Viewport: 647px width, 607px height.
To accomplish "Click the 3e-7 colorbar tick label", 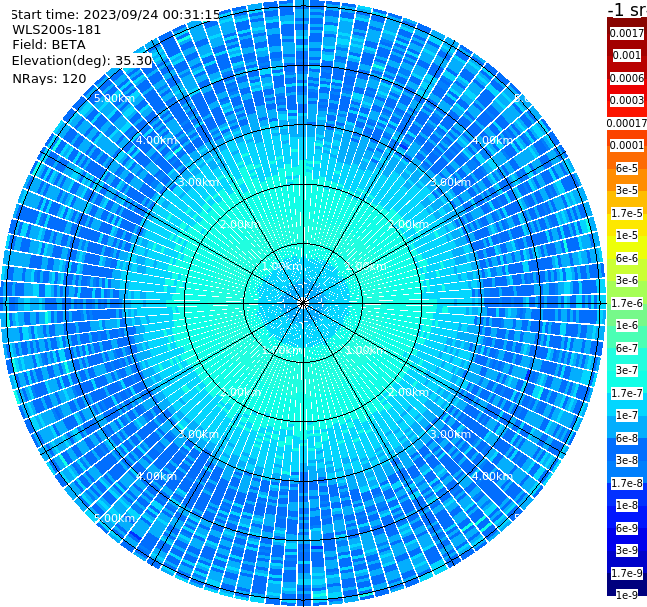I will pyautogui.click(x=627, y=370).
